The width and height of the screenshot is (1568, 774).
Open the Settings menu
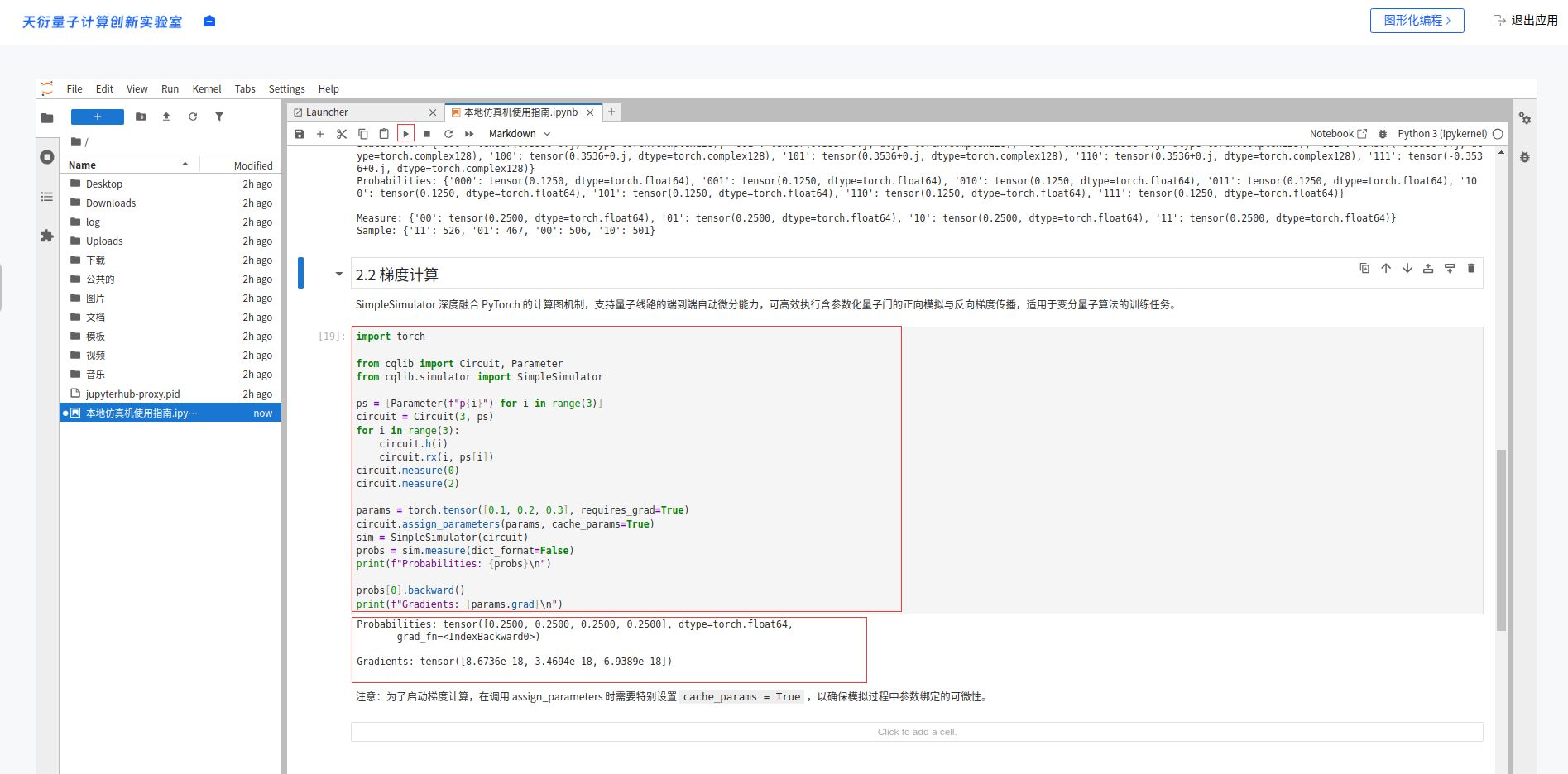pyautogui.click(x=286, y=89)
